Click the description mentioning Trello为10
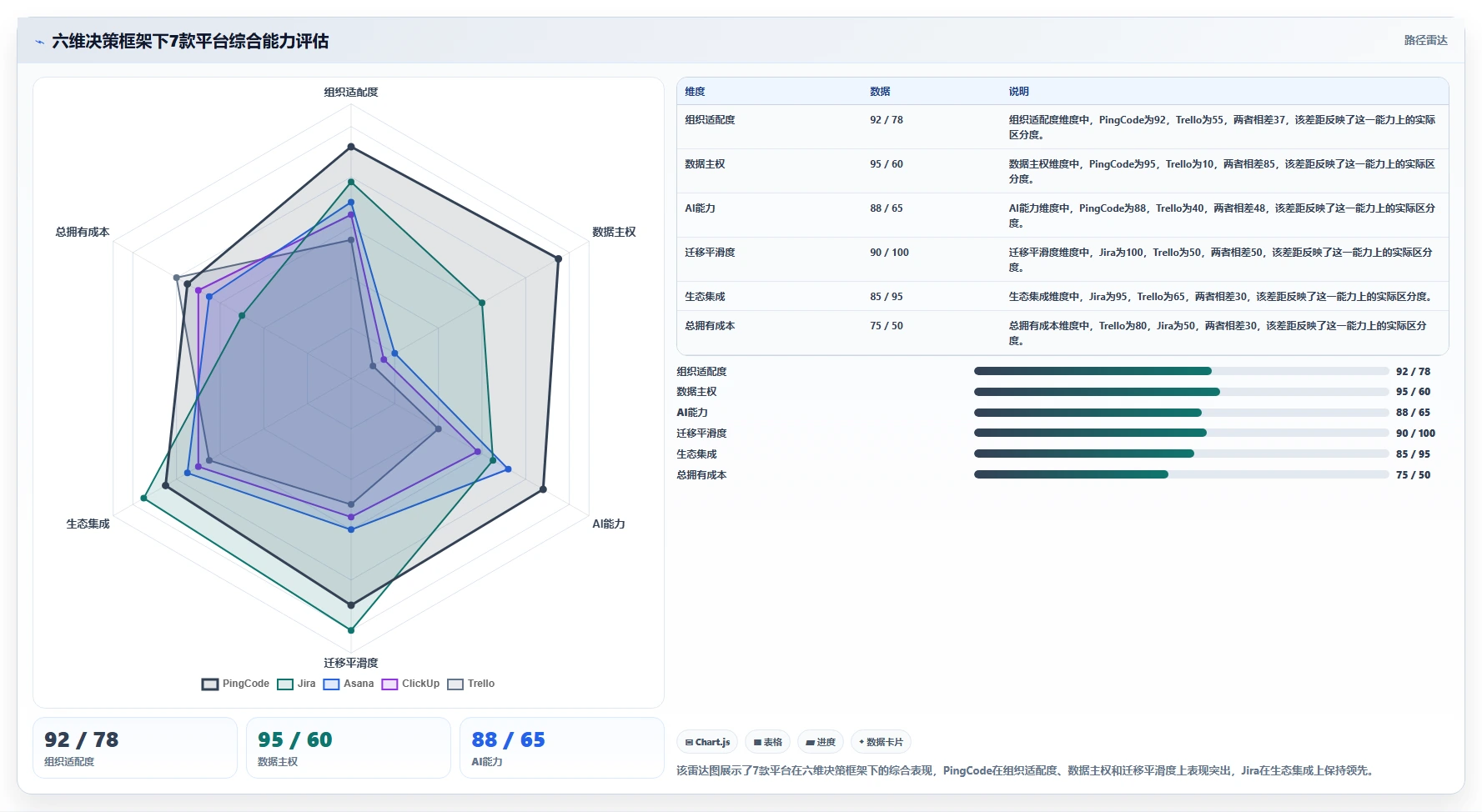This screenshot has height=812, width=1482. 1222,172
